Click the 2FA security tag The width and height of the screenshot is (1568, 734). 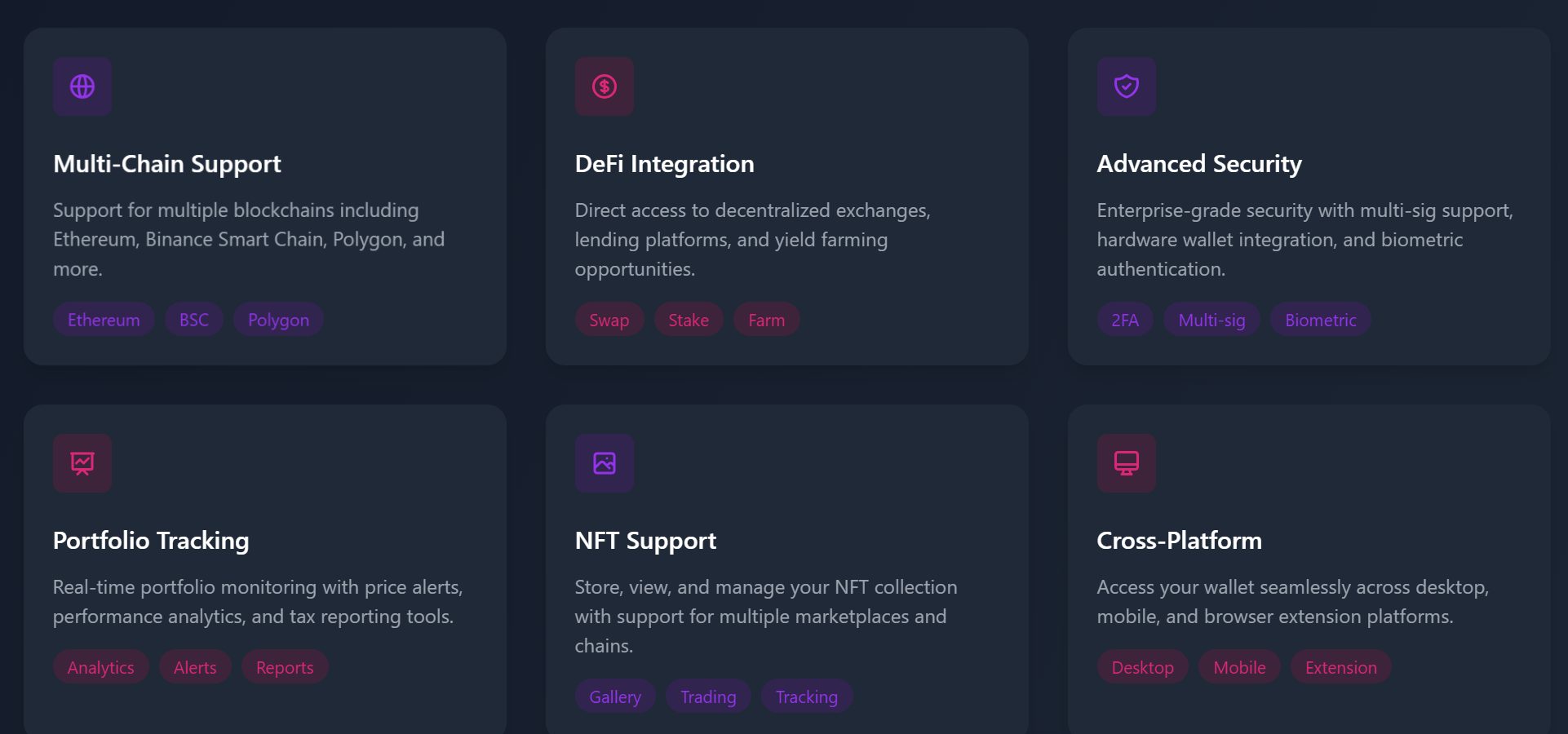click(x=1125, y=321)
